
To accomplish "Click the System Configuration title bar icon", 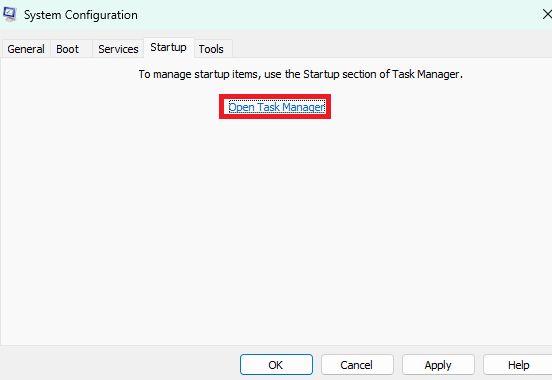I will 10,14.
